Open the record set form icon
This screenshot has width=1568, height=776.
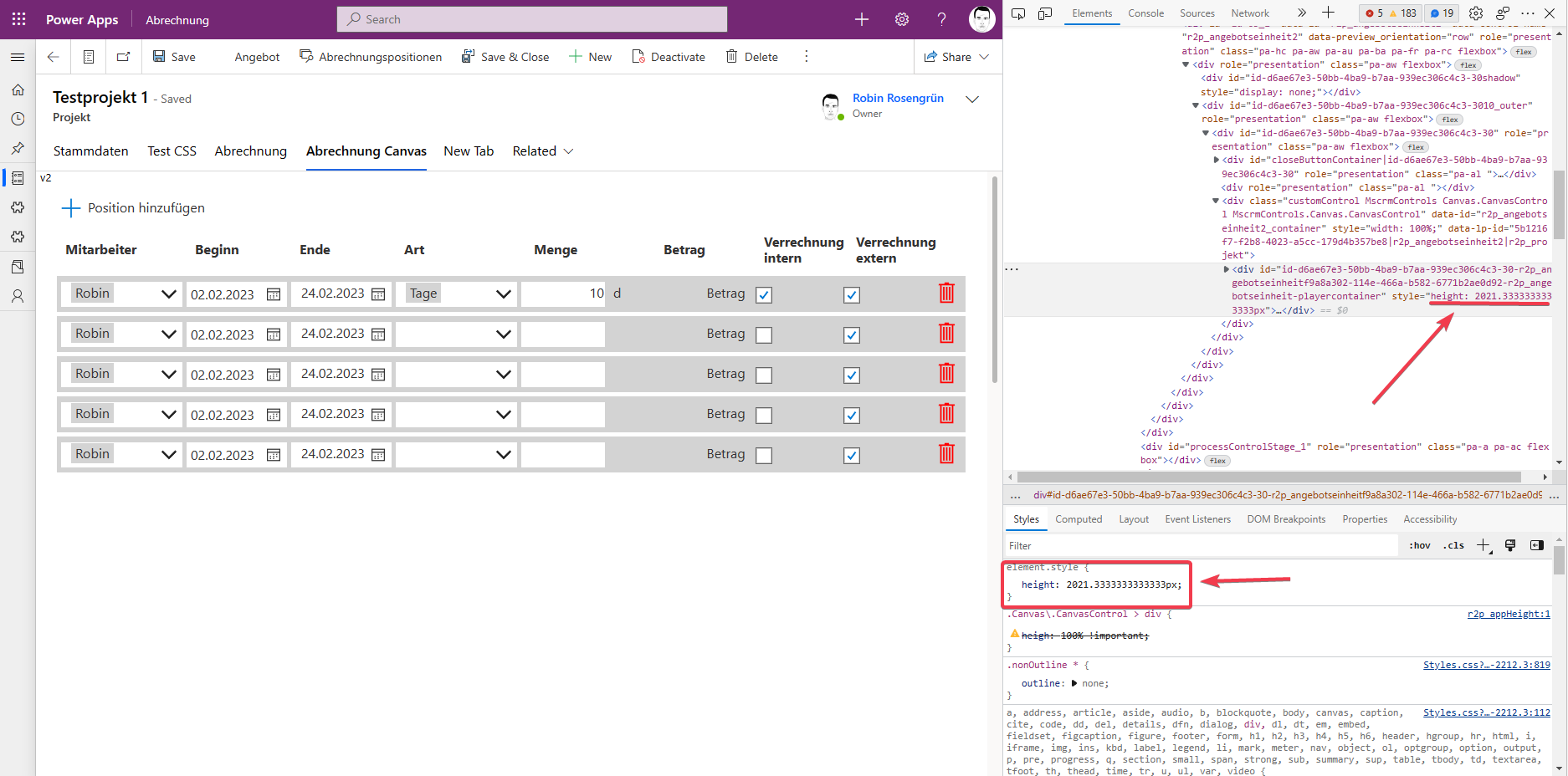[89, 57]
